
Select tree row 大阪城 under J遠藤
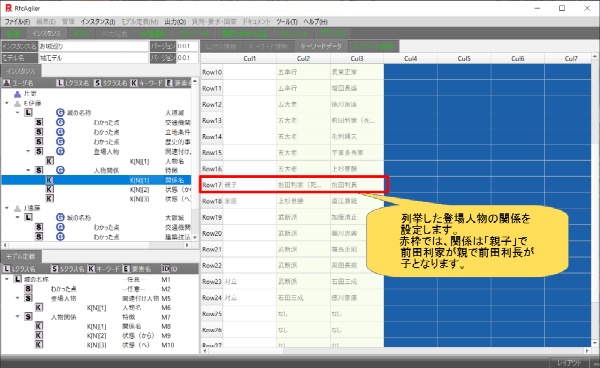coord(96,217)
